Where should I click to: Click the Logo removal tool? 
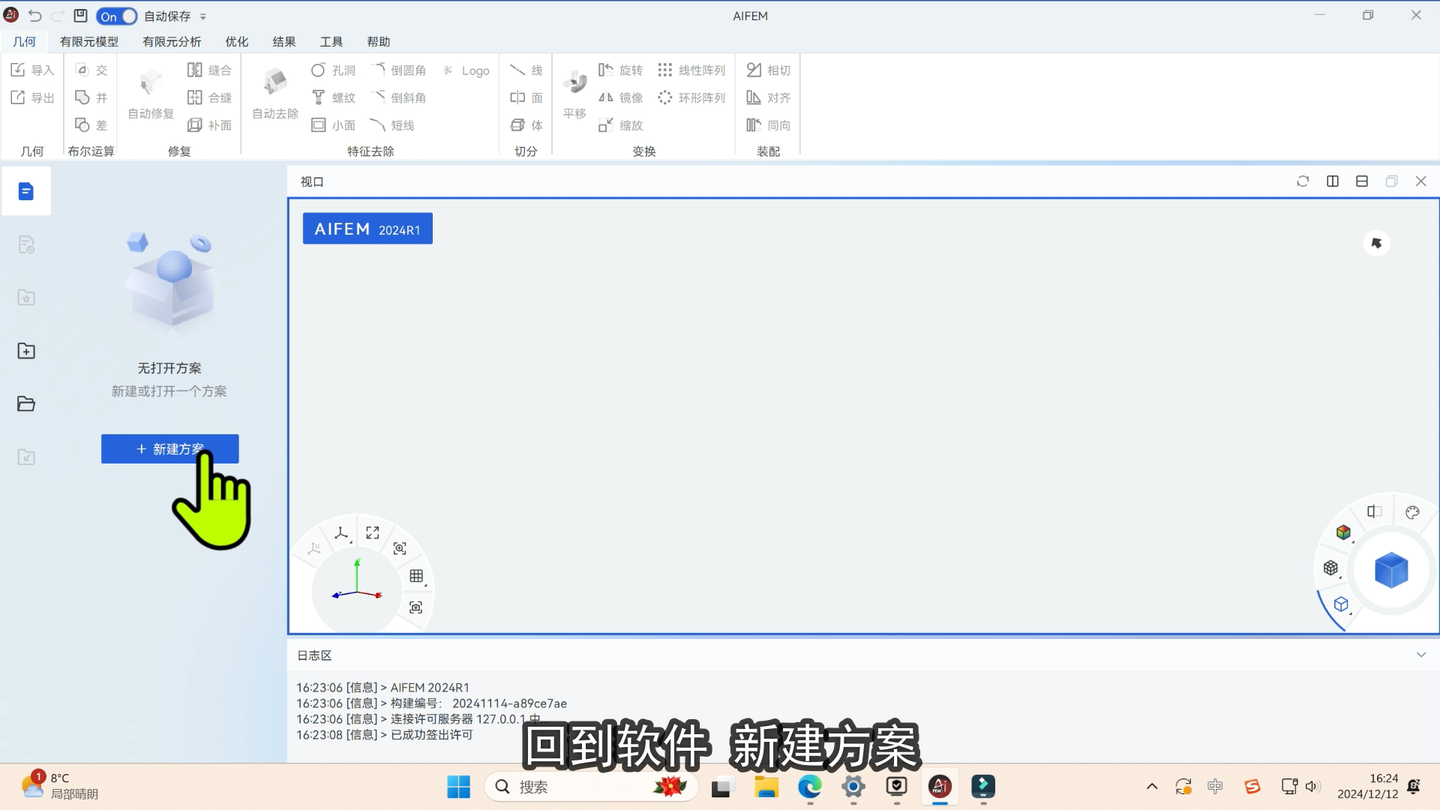466,70
